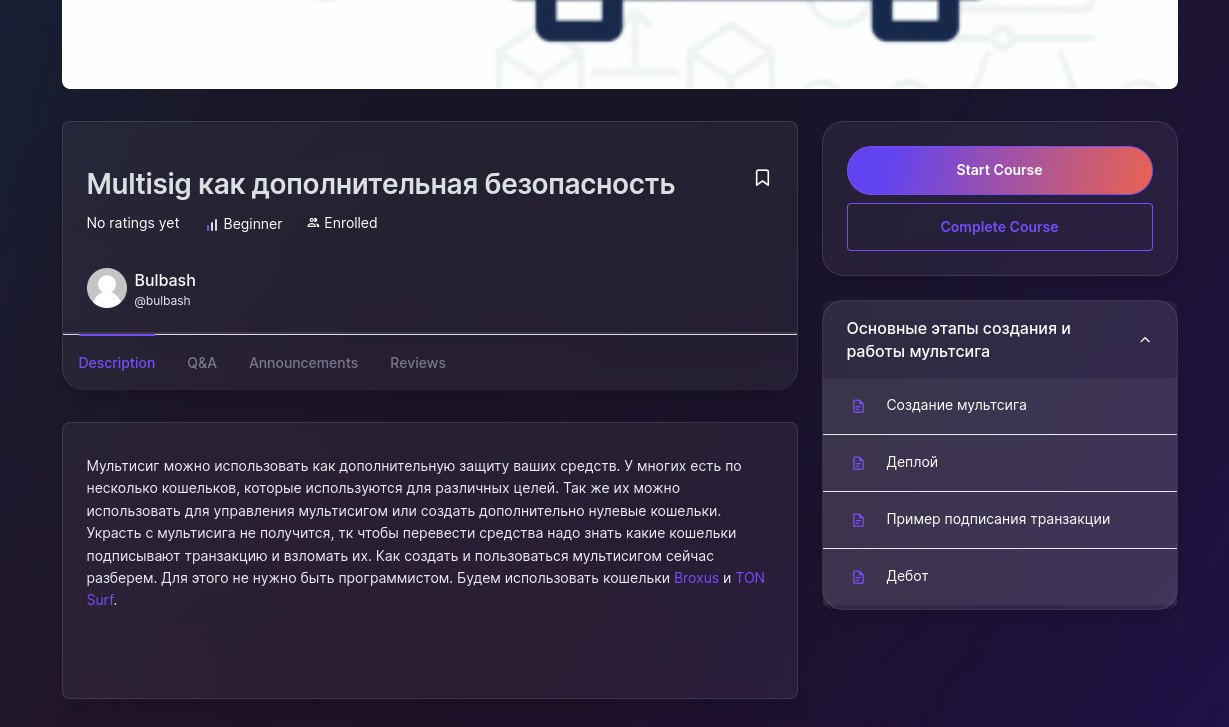The width and height of the screenshot is (1229, 727).
Task: Click the Complete Course button
Action: (x=999, y=227)
